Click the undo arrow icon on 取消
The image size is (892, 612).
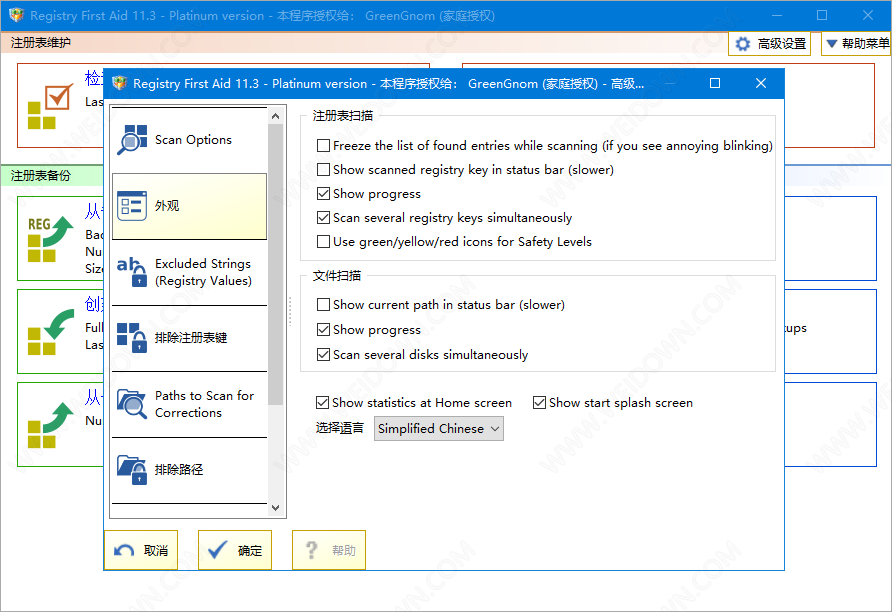coord(124,551)
